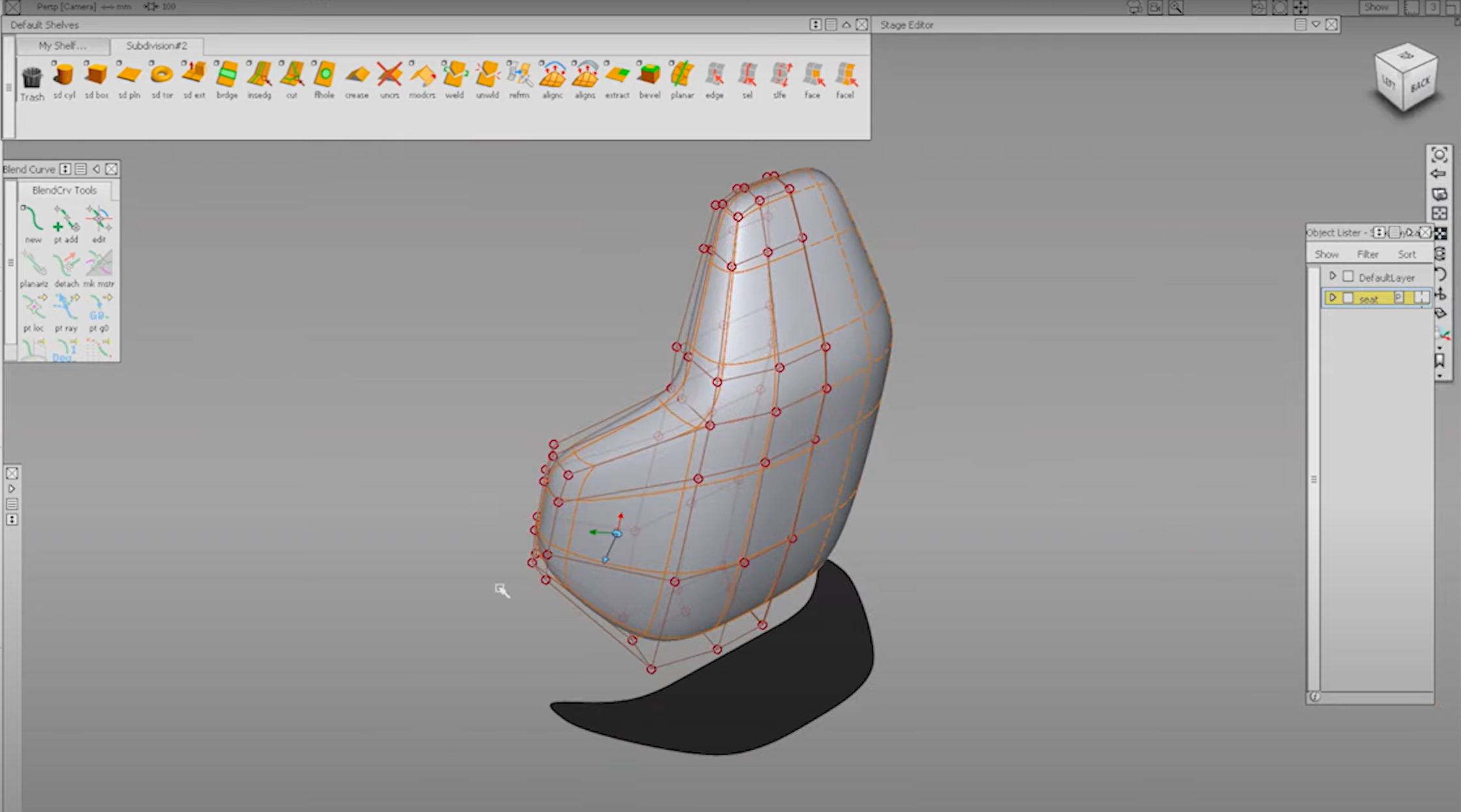Toggle the DefaultLayer checkbox in Object Lister
Screen dimensions: 1461x812
[1349, 277]
